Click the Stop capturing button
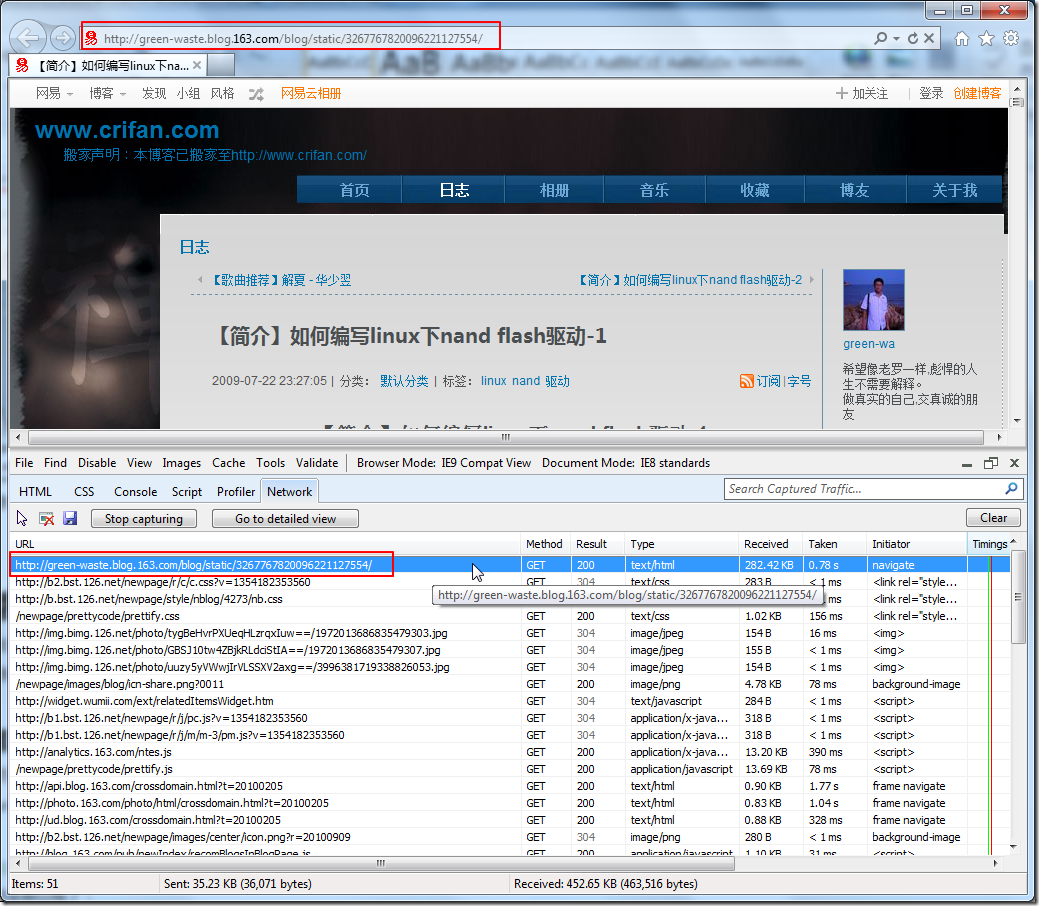The image size is (1039, 906). coord(144,518)
